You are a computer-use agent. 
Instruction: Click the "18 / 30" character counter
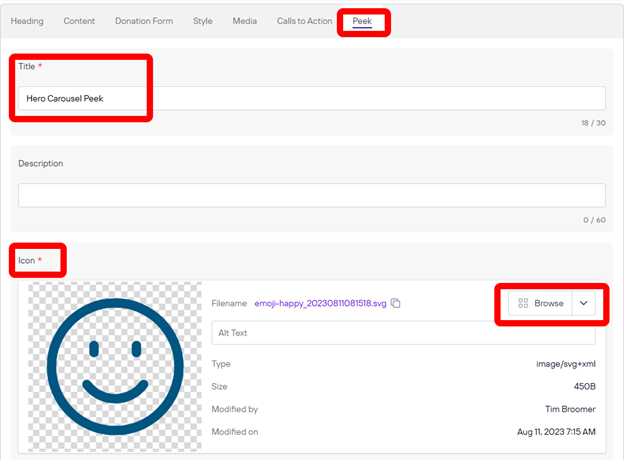pos(593,123)
